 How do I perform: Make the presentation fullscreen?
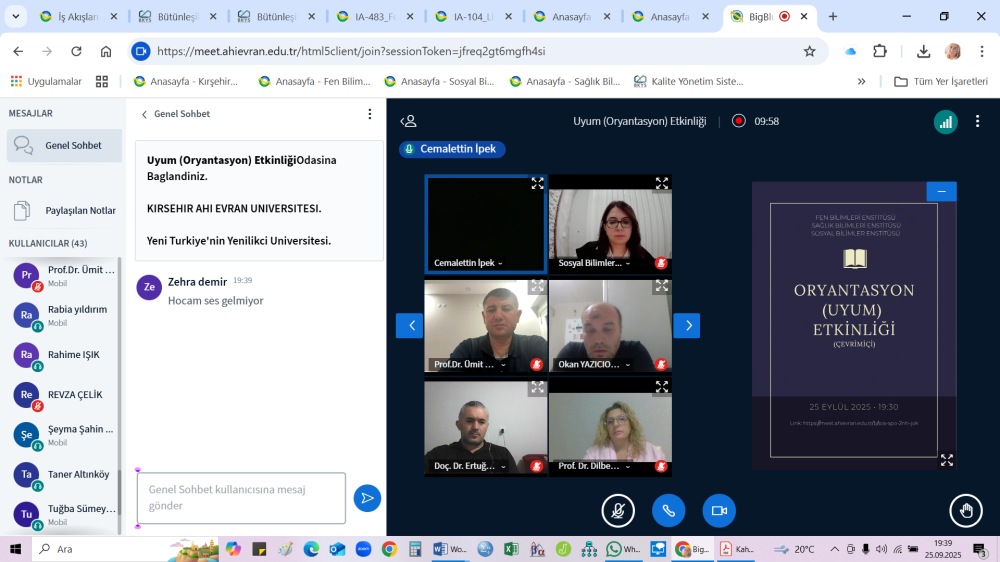[x=946, y=460]
